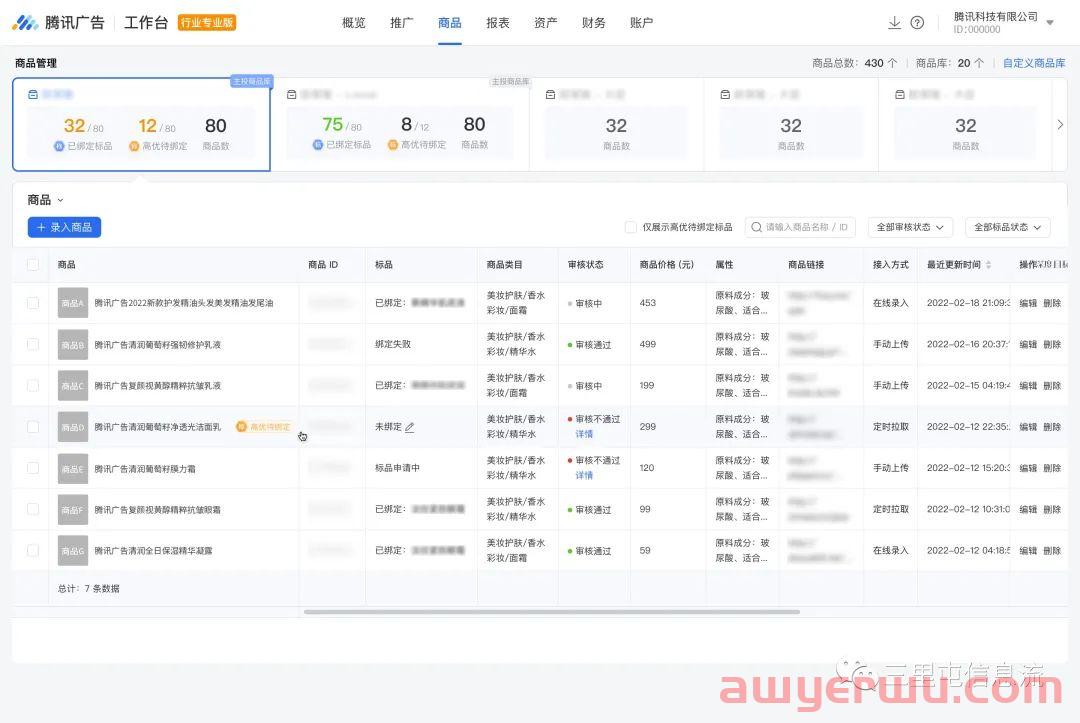
Task: Switch to the 报表 tab
Action: pos(497,23)
